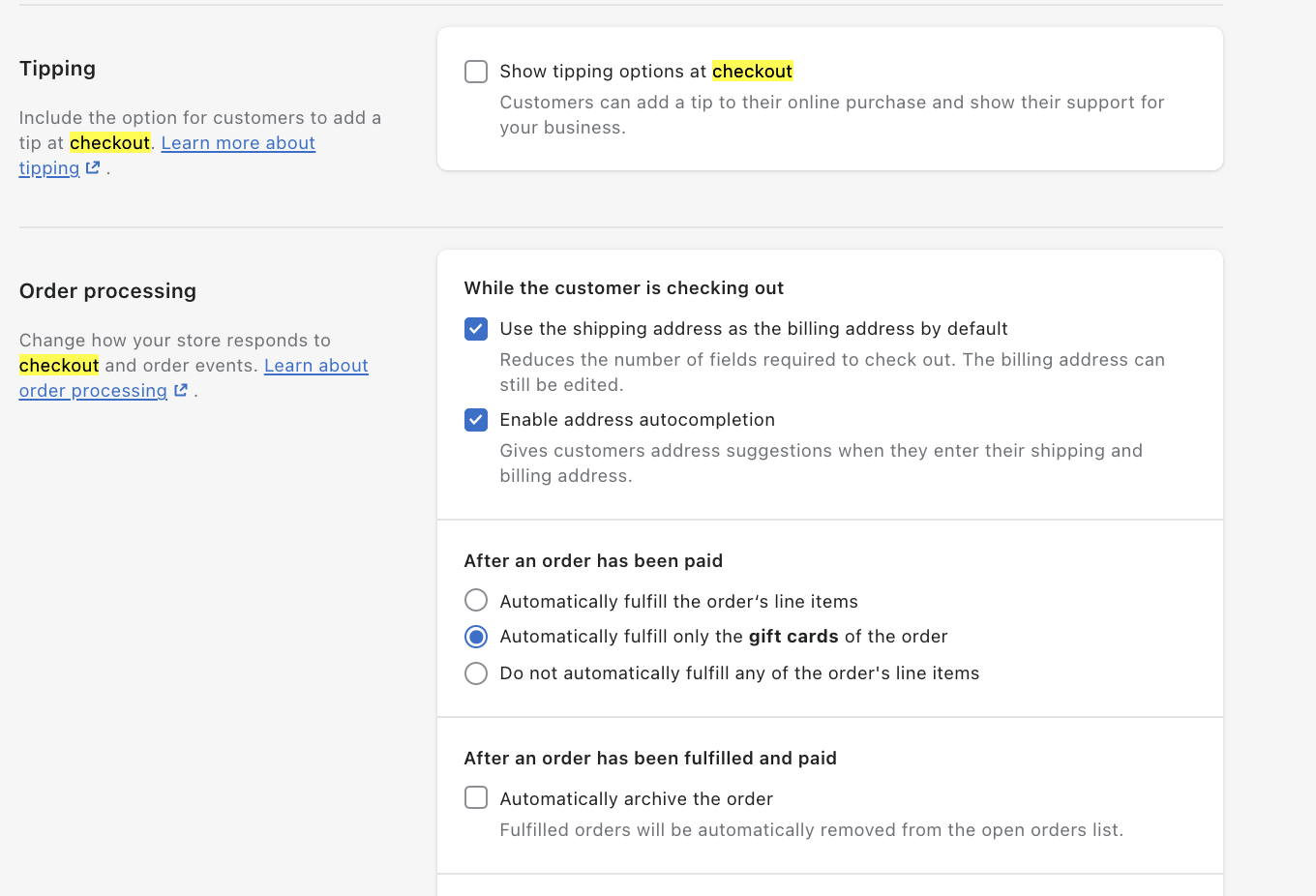Click the 'Fulfilled orders will be automatically removed' description
Viewport: 1316px width, 896px height.
pyautogui.click(x=811, y=830)
